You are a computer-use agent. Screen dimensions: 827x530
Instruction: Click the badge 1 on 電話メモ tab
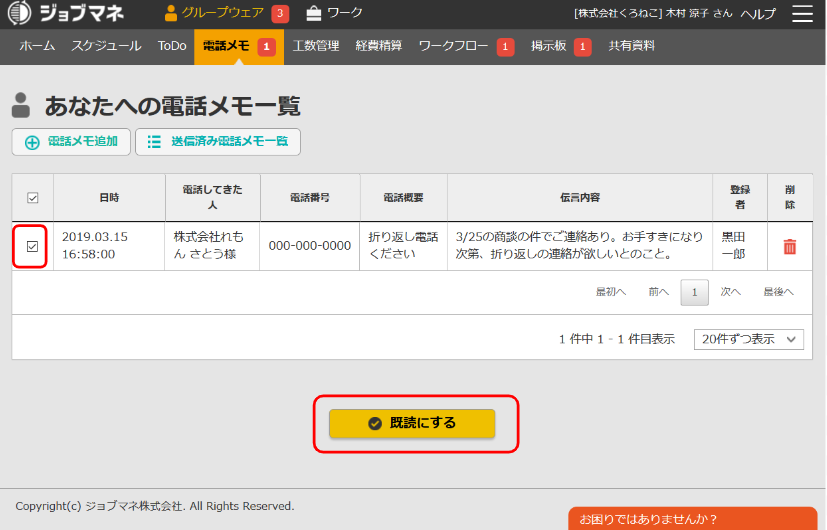[x=266, y=47]
